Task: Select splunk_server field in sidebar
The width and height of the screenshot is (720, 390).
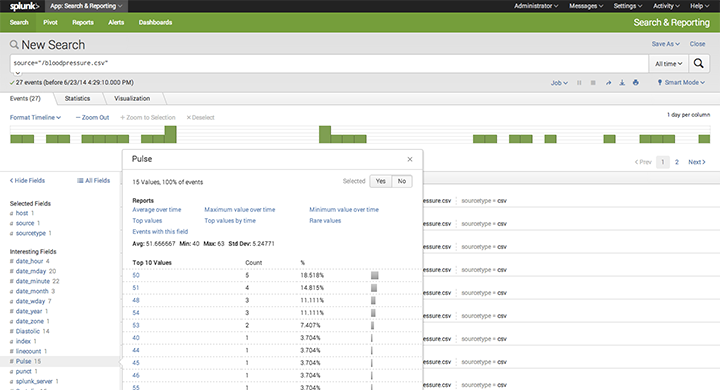Action: [x=34, y=381]
